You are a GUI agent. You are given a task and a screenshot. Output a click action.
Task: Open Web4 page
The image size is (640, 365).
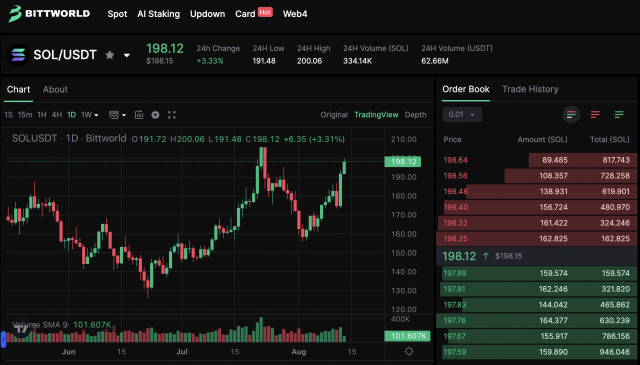pos(295,14)
